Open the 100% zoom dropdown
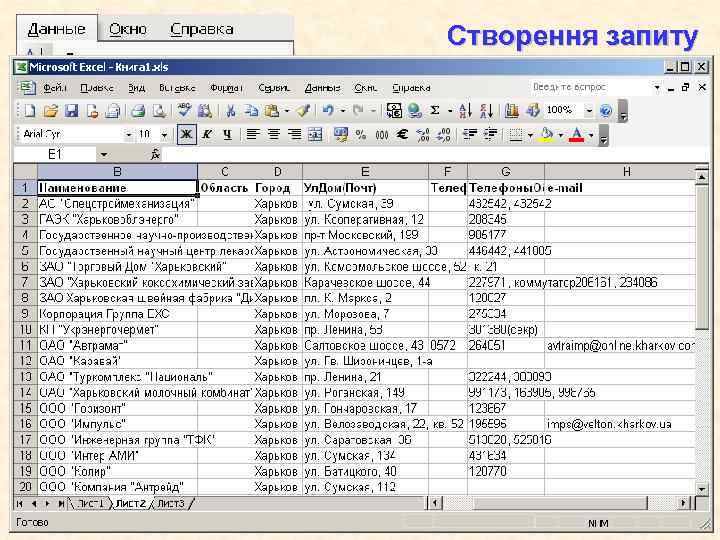This screenshot has width=720, height=540. 589,111
